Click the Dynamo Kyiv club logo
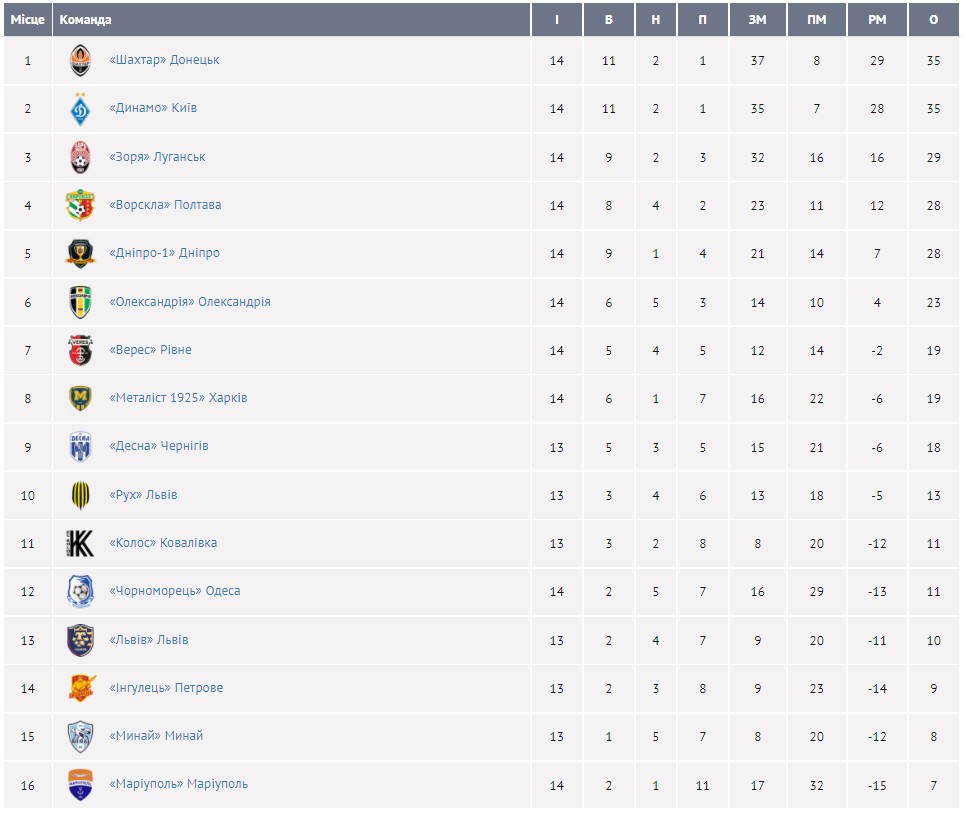Screen dimensions: 966x814 coord(80,109)
